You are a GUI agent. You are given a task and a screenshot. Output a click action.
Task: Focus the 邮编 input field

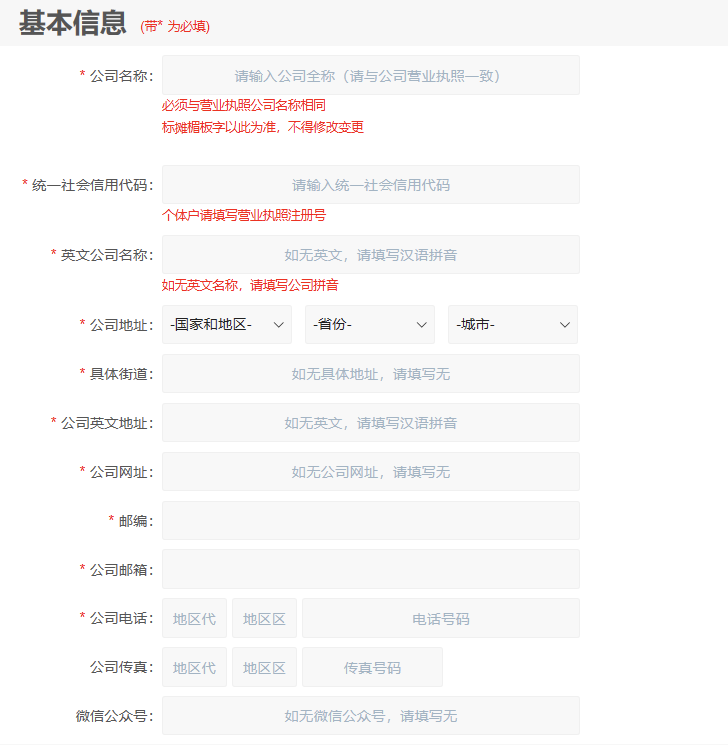pyautogui.click(x=371, y=520)
